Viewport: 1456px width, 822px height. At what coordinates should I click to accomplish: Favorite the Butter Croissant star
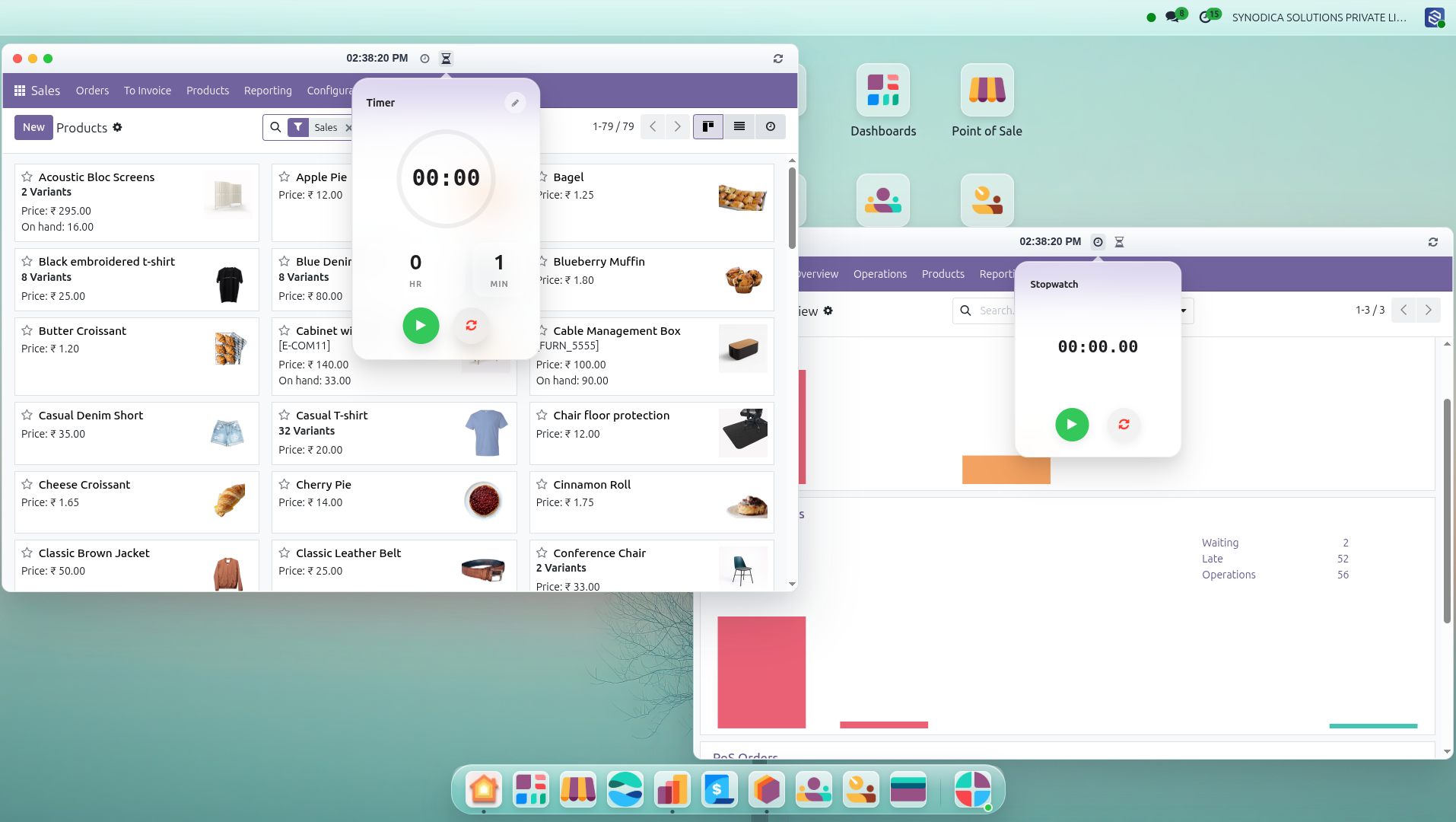pos(27,330)
